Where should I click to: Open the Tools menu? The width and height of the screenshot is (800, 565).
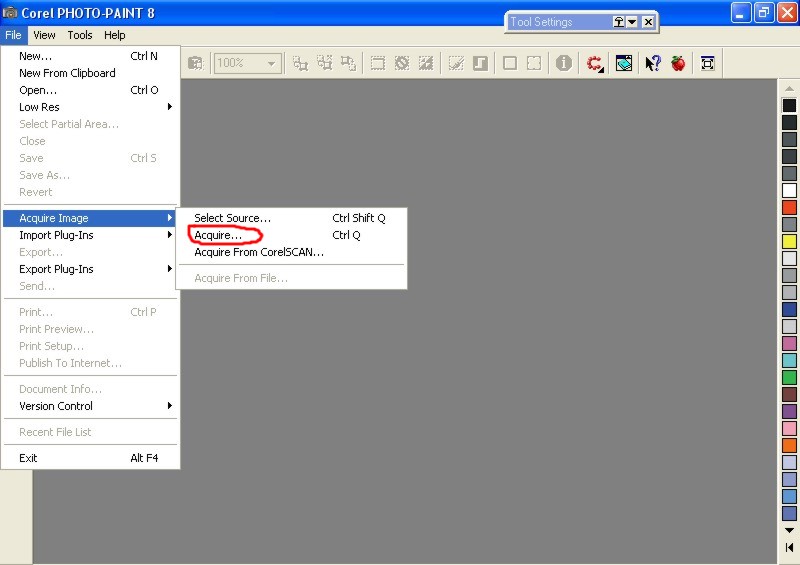click(x=80, y=35)
